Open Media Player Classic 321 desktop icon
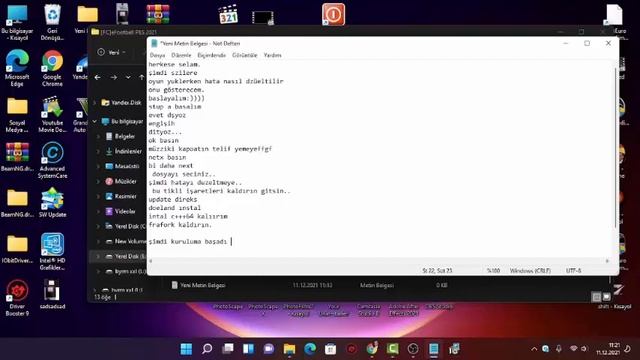The height and width of the screenshot is (360, 640). (x=228, y=15)
